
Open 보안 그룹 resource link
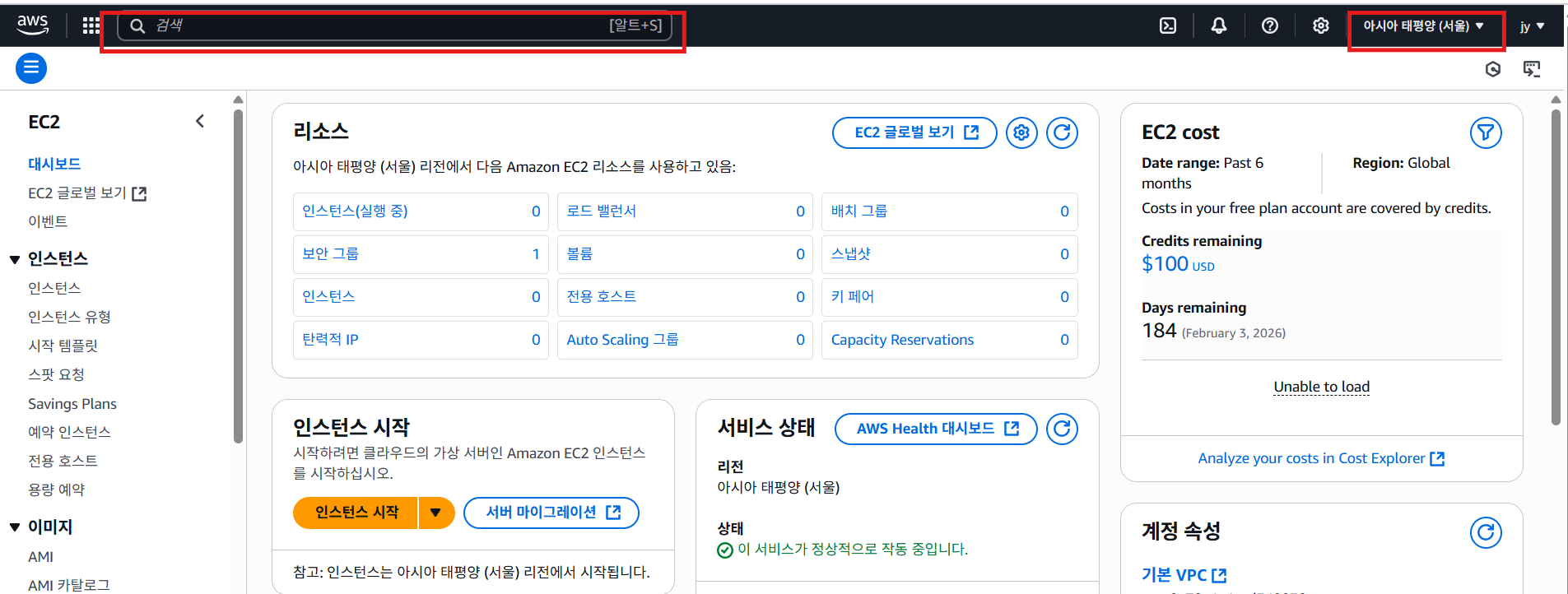tap(330, 254)
